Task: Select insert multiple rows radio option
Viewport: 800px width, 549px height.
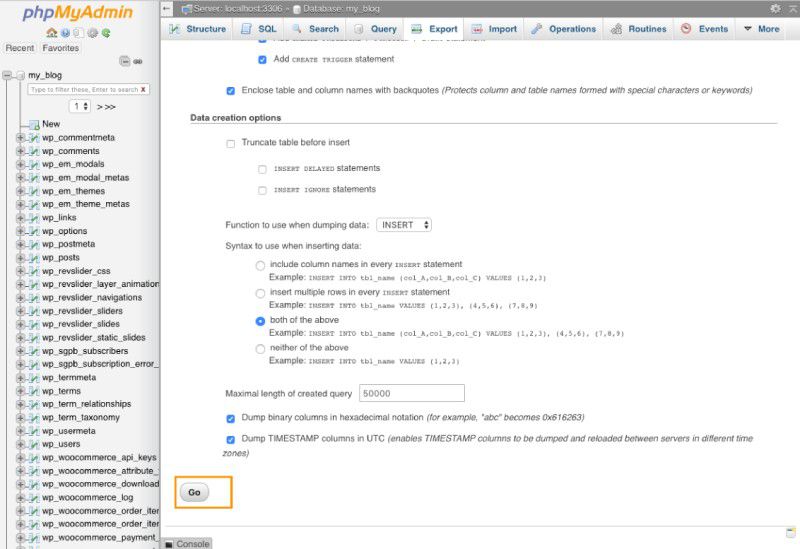Action: (x=260, y=293)
